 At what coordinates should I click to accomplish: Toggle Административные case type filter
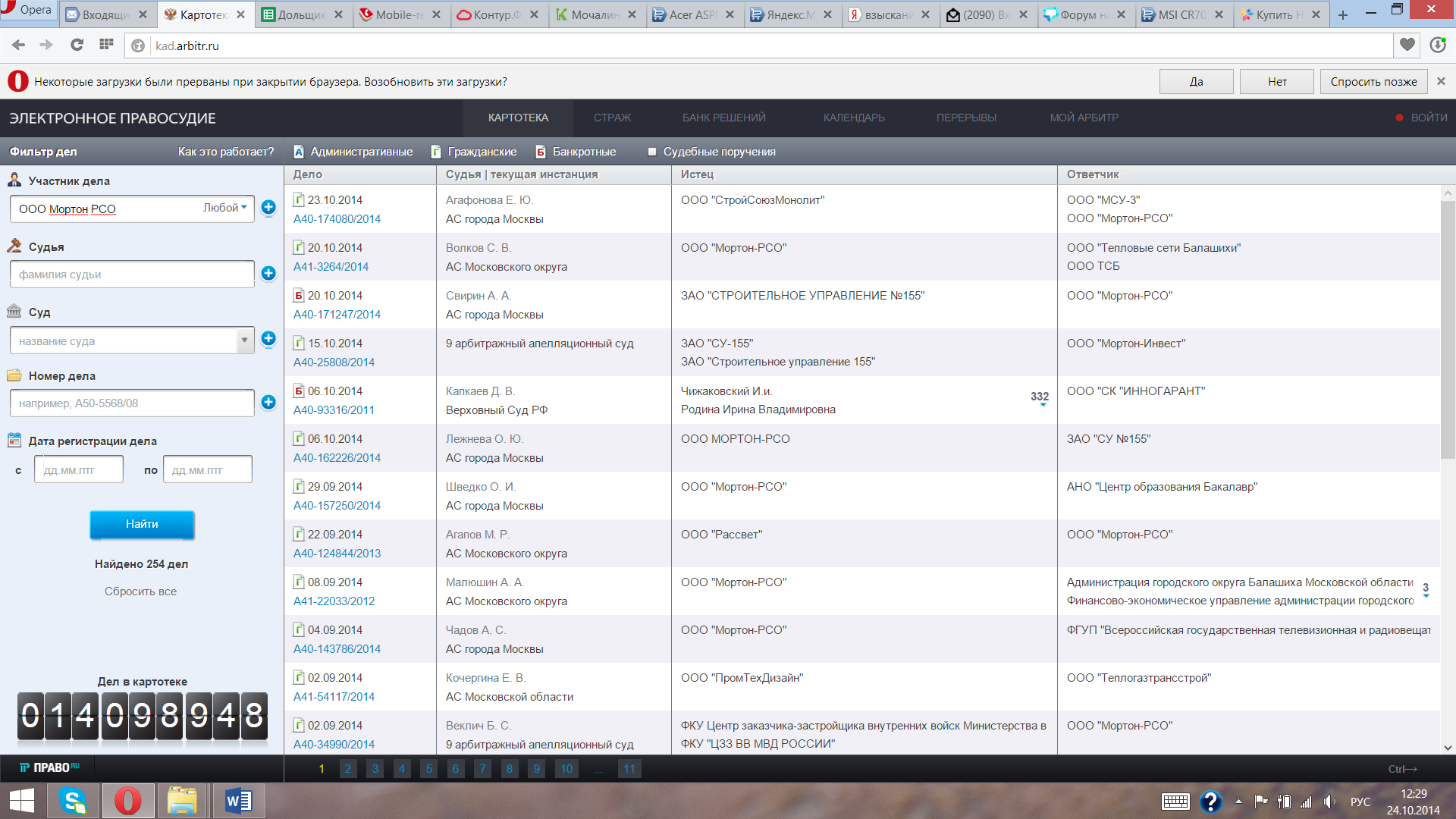353,152
